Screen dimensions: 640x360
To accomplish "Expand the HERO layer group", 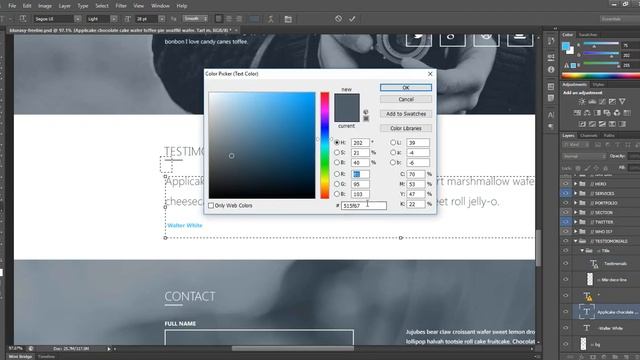I will tap(576, 184).
